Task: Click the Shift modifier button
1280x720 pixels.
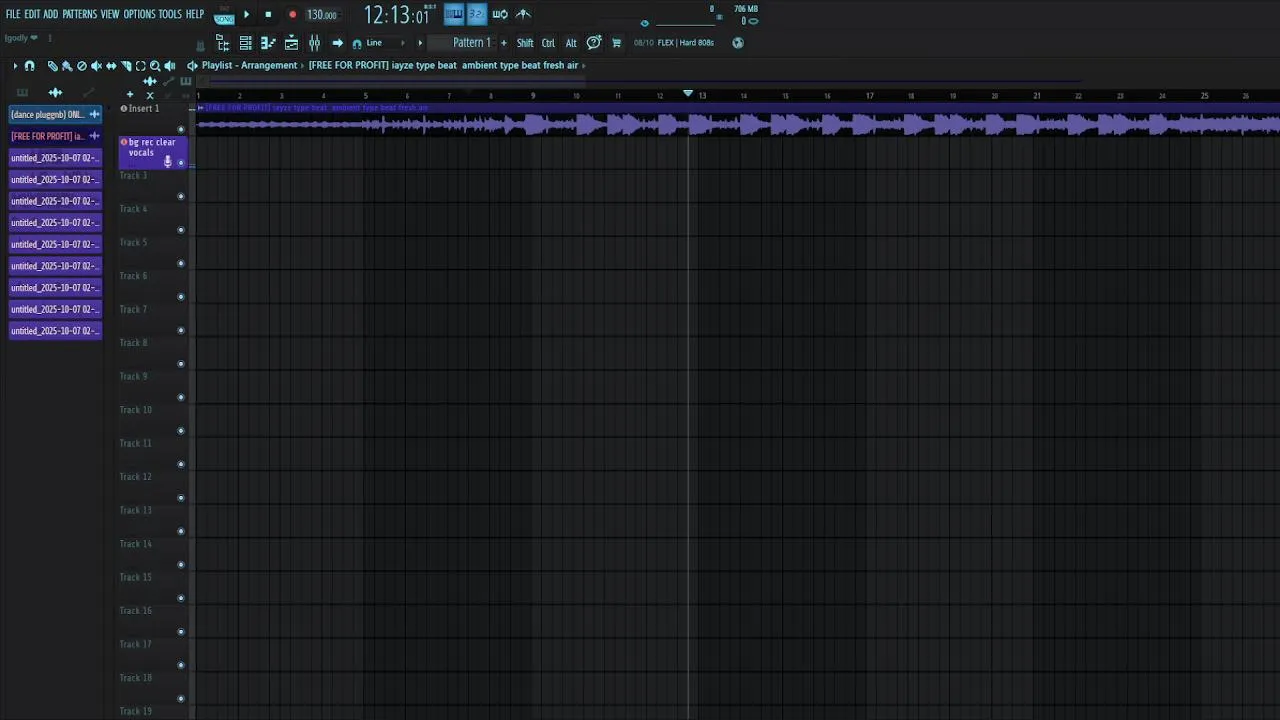Action: click(525, 43)
